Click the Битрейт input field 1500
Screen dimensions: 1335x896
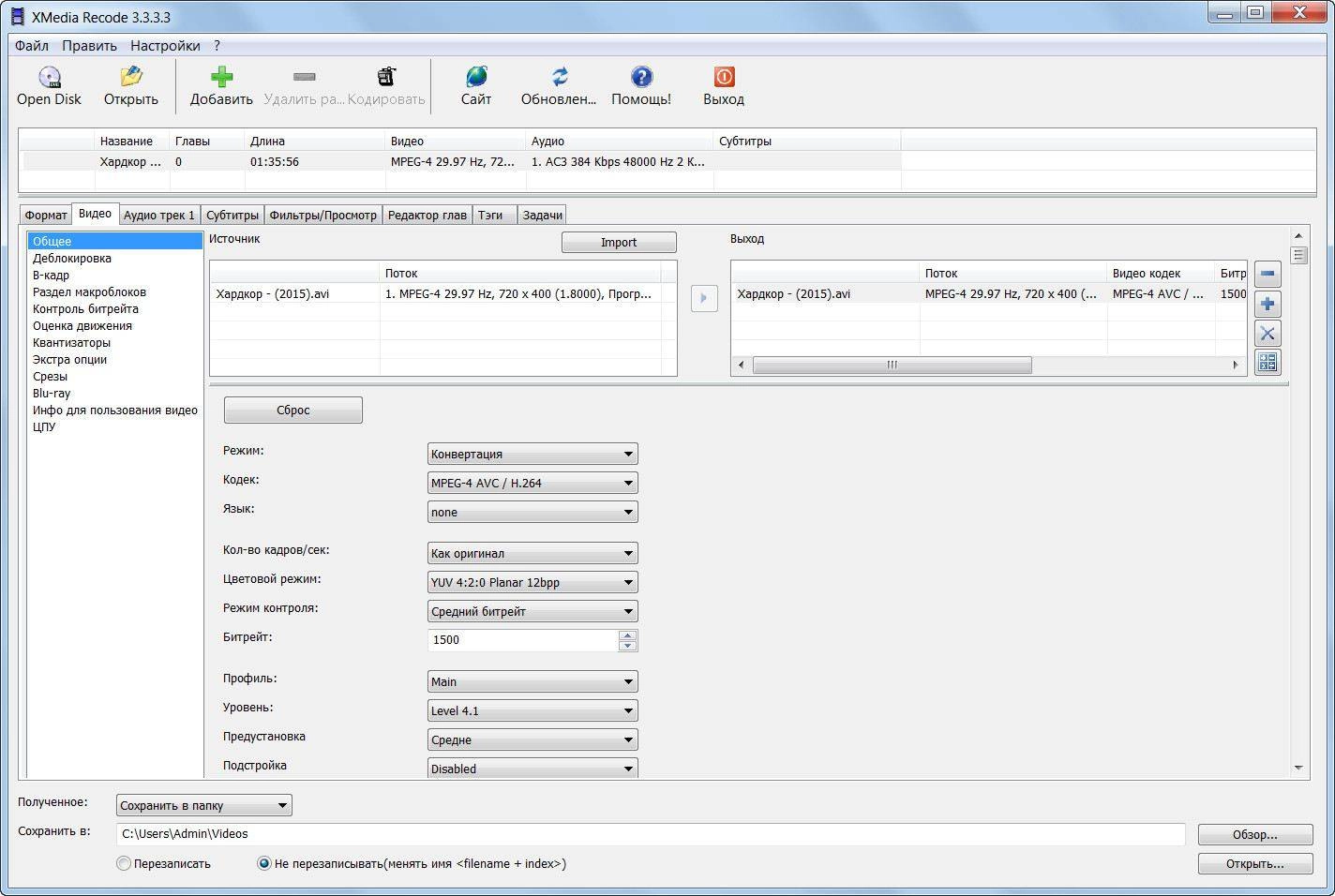[x=522, y=640]
